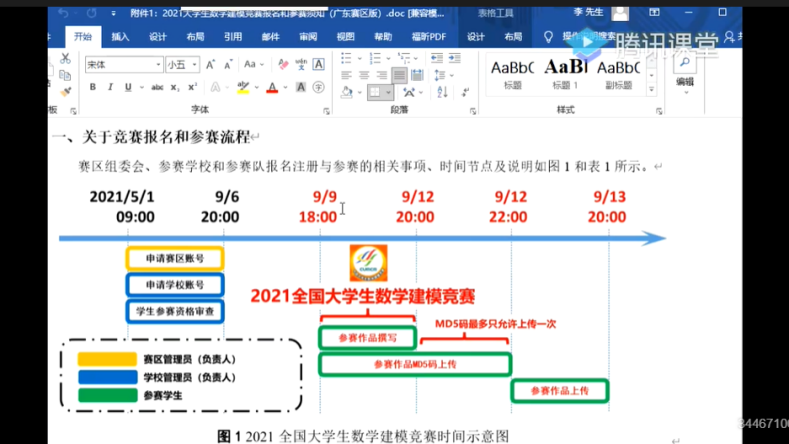Click the clear formatting eraser icon
This screenshot has width=789, height=444.
pos(282,64)
